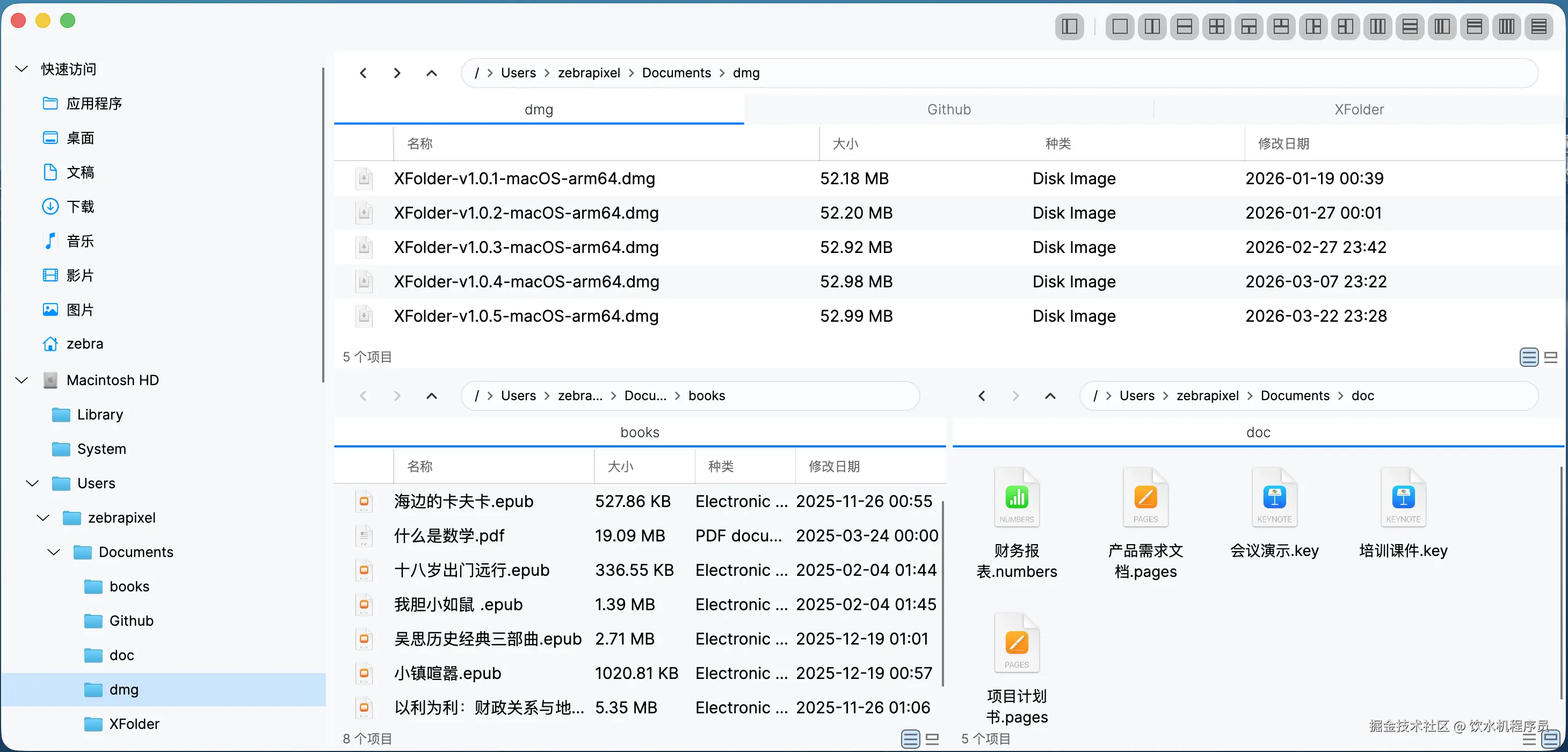The height and width of the screenshot is (752, 1568).
Task: Select the four-column layout icon
Action: coord(1507,27)
